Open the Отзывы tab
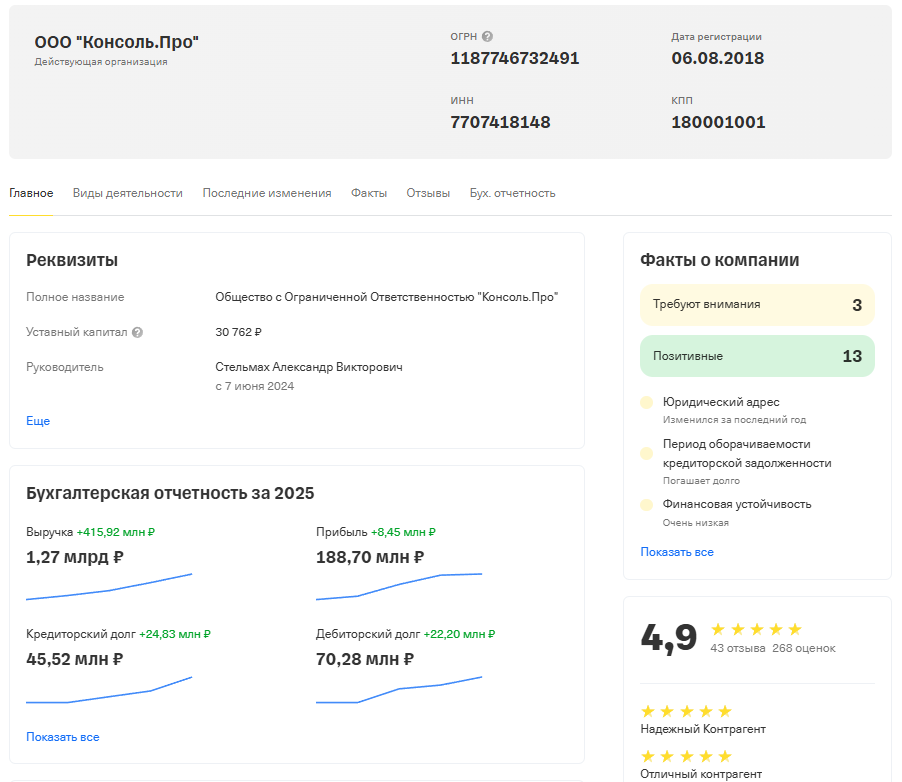Screen dimensions: 902x782 pos(428,193)
